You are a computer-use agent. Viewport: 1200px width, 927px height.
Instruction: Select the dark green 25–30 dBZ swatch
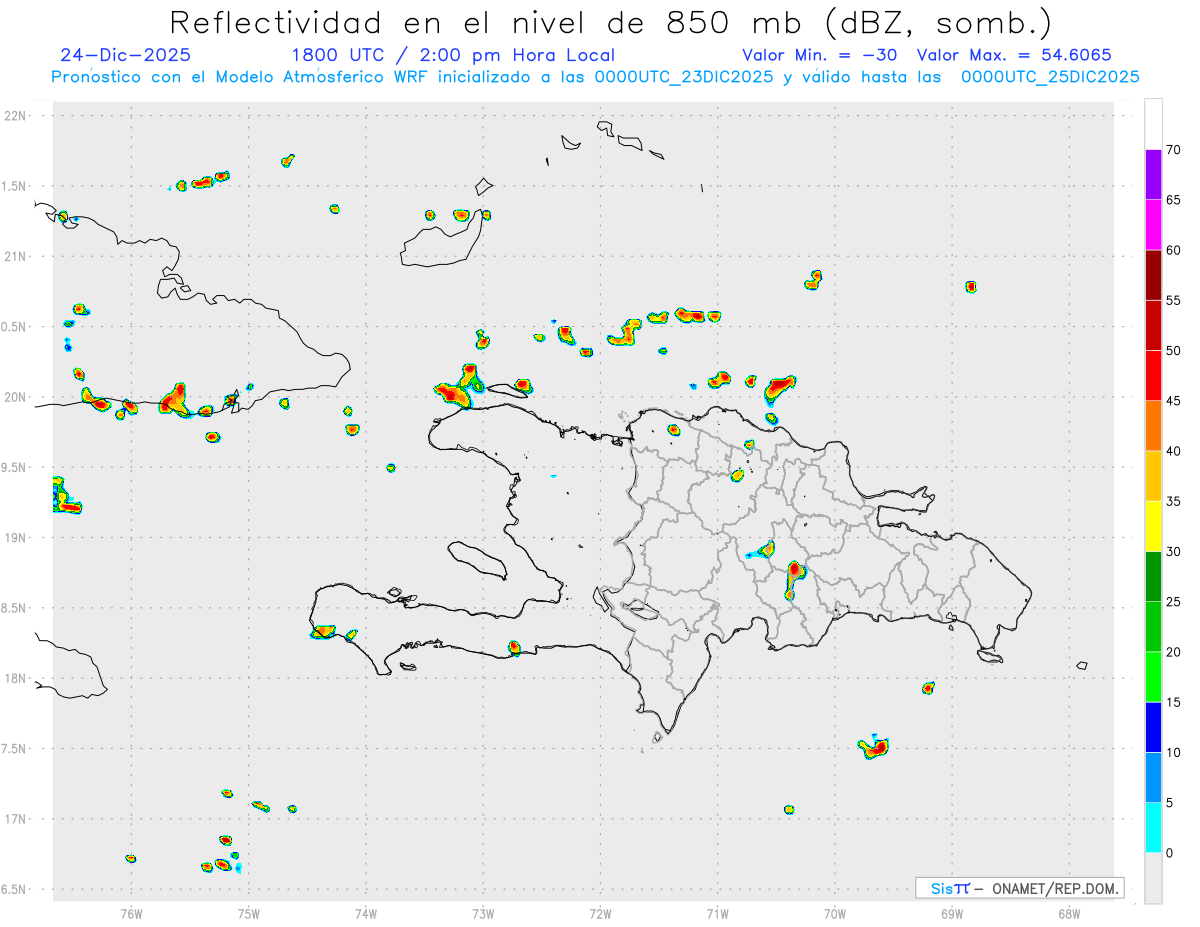point(1153,576)
